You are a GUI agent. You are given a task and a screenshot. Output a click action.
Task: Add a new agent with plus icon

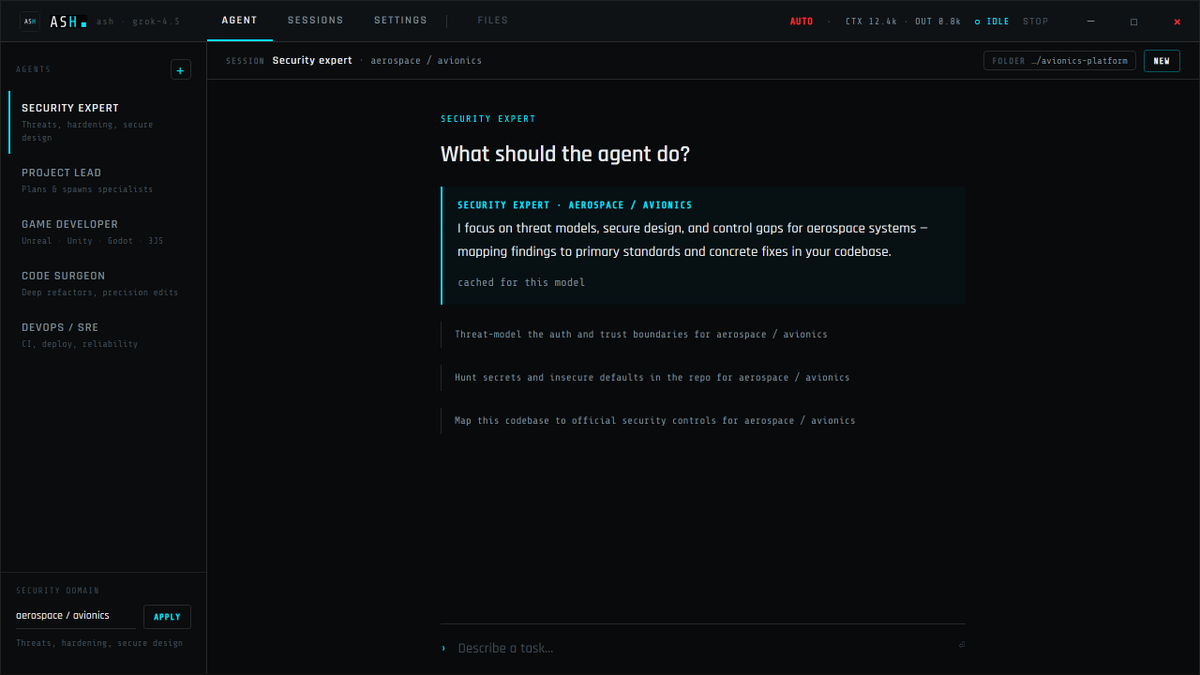(x=180, y=70)
